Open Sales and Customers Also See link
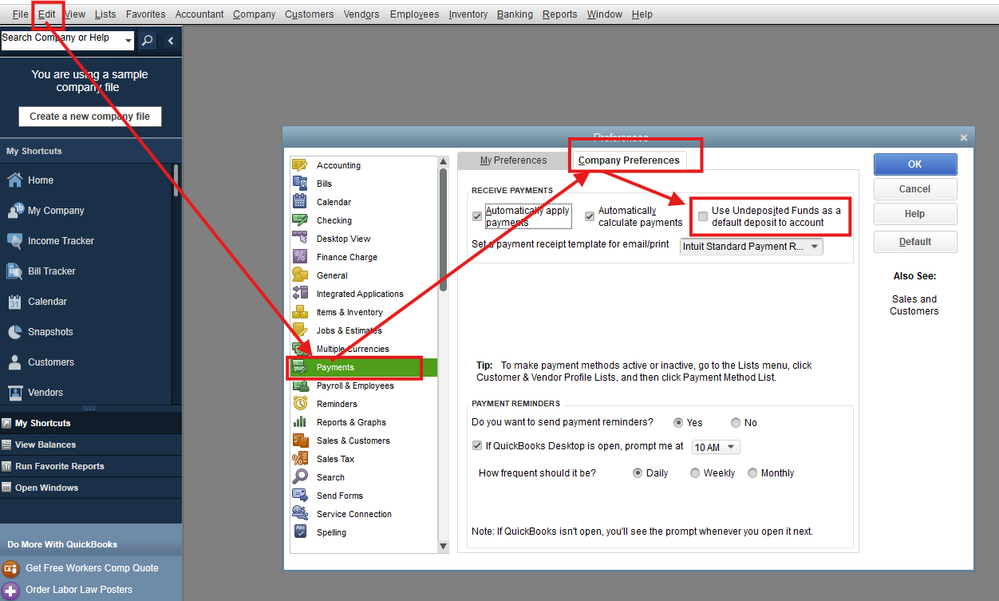Screen dimensions: 999x601 click(x=914, y=305)
